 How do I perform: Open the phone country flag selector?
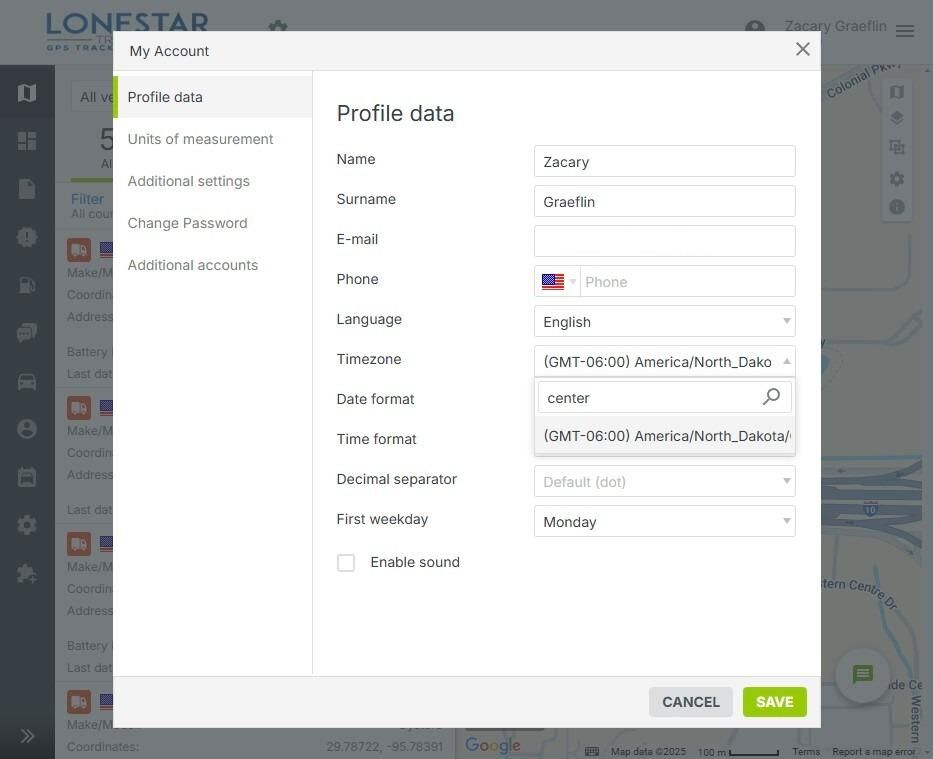558,282
